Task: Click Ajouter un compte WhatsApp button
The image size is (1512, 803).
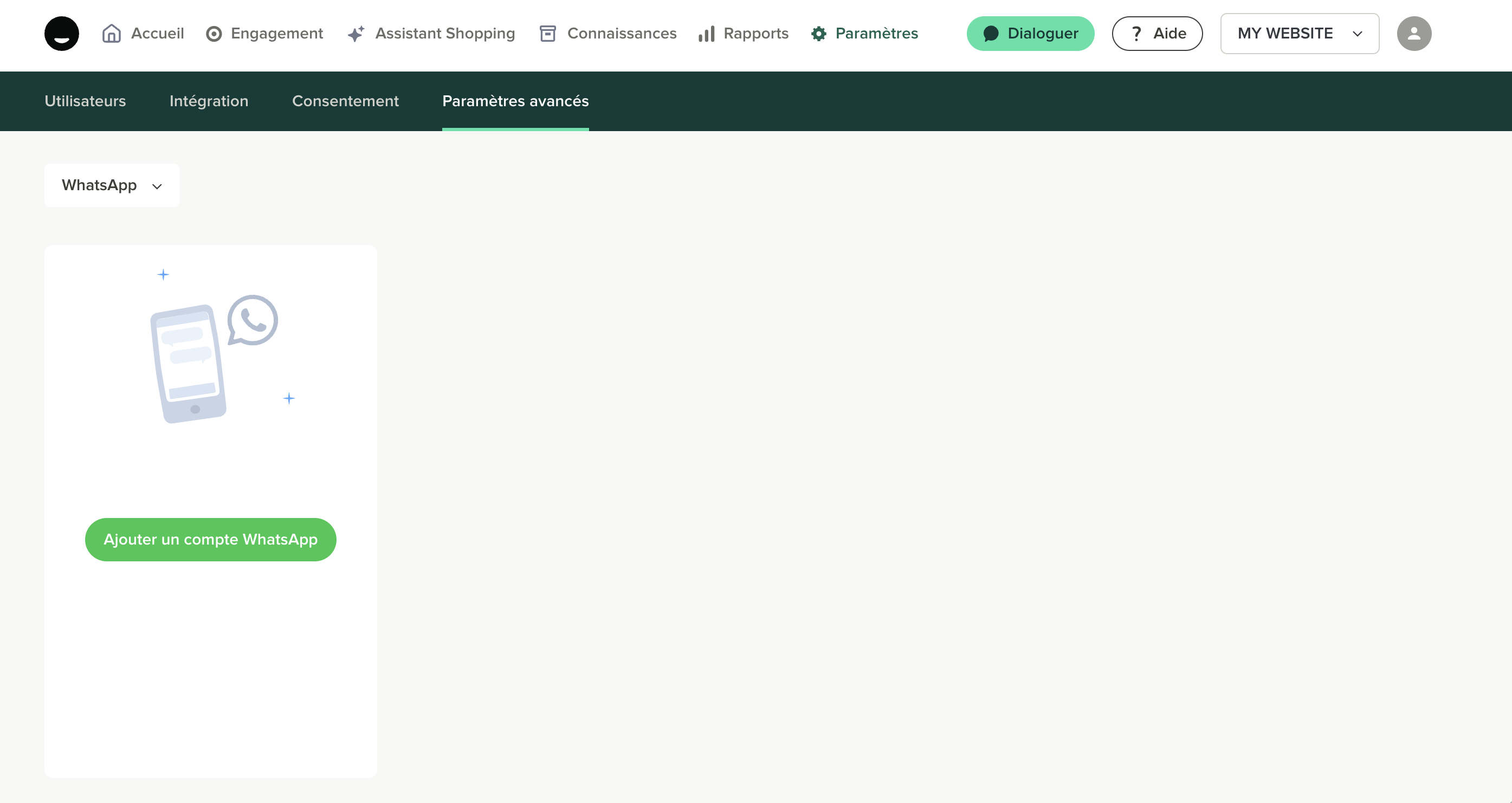Action: [x=210, y=539]
